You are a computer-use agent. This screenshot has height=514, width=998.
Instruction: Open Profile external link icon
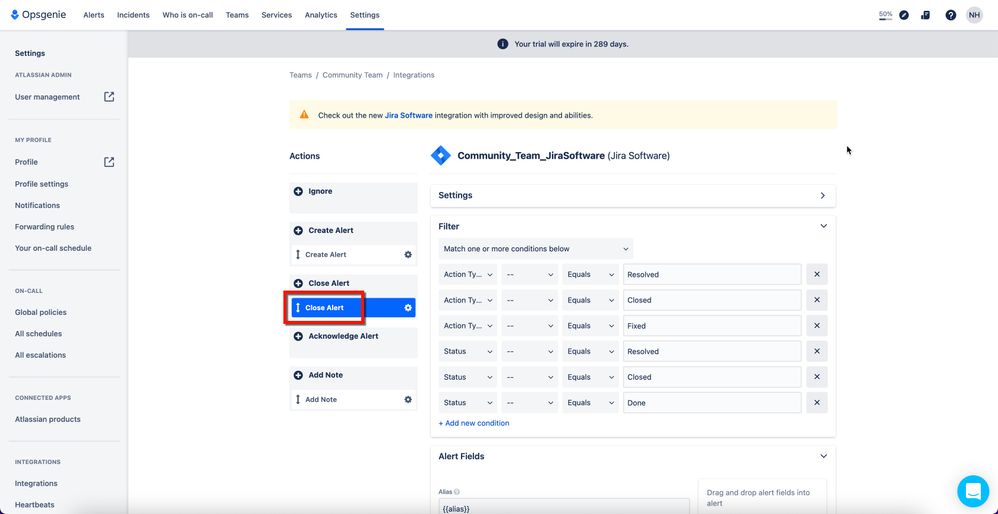(109, 162)
